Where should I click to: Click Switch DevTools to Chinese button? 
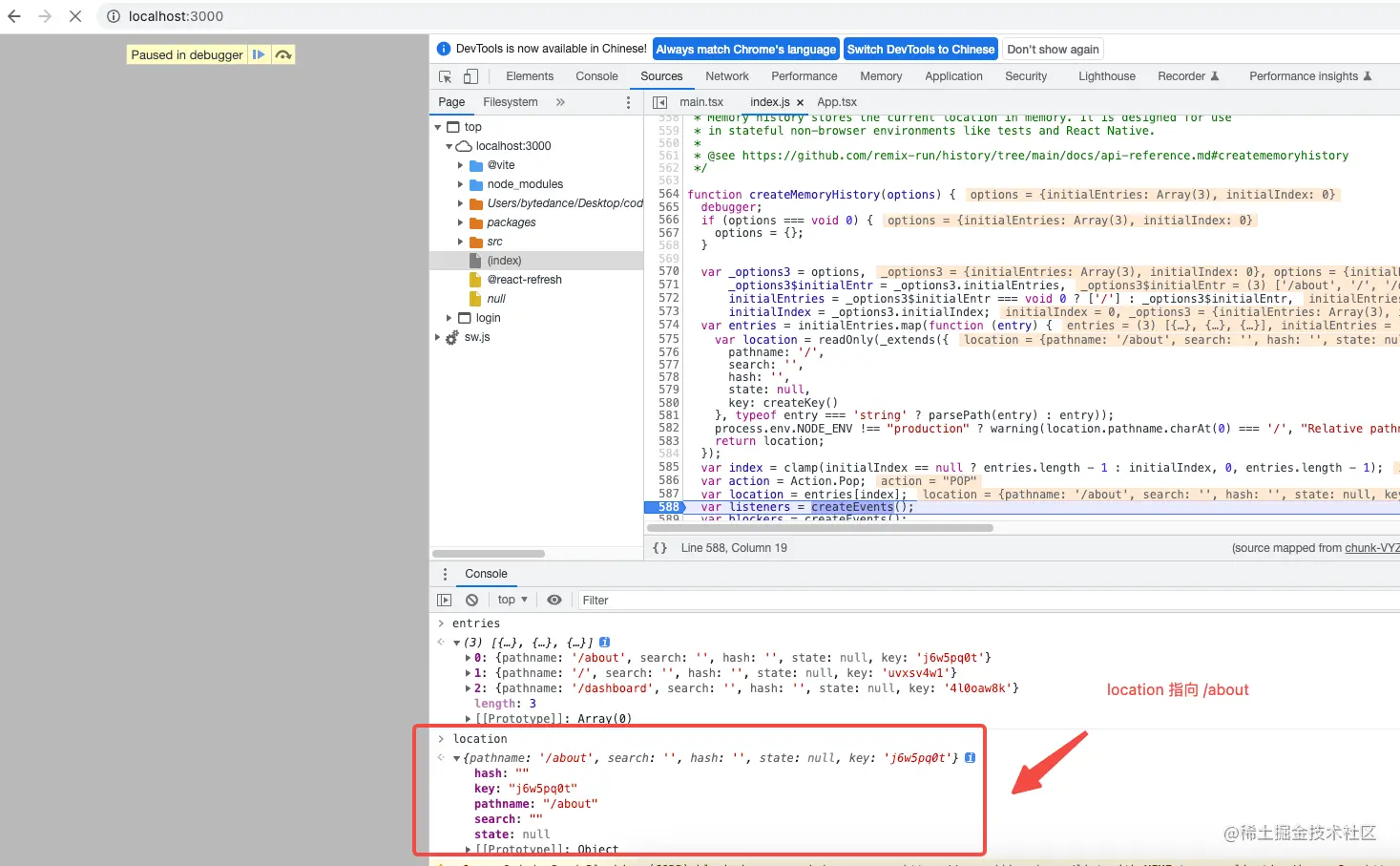click(921, 50)
